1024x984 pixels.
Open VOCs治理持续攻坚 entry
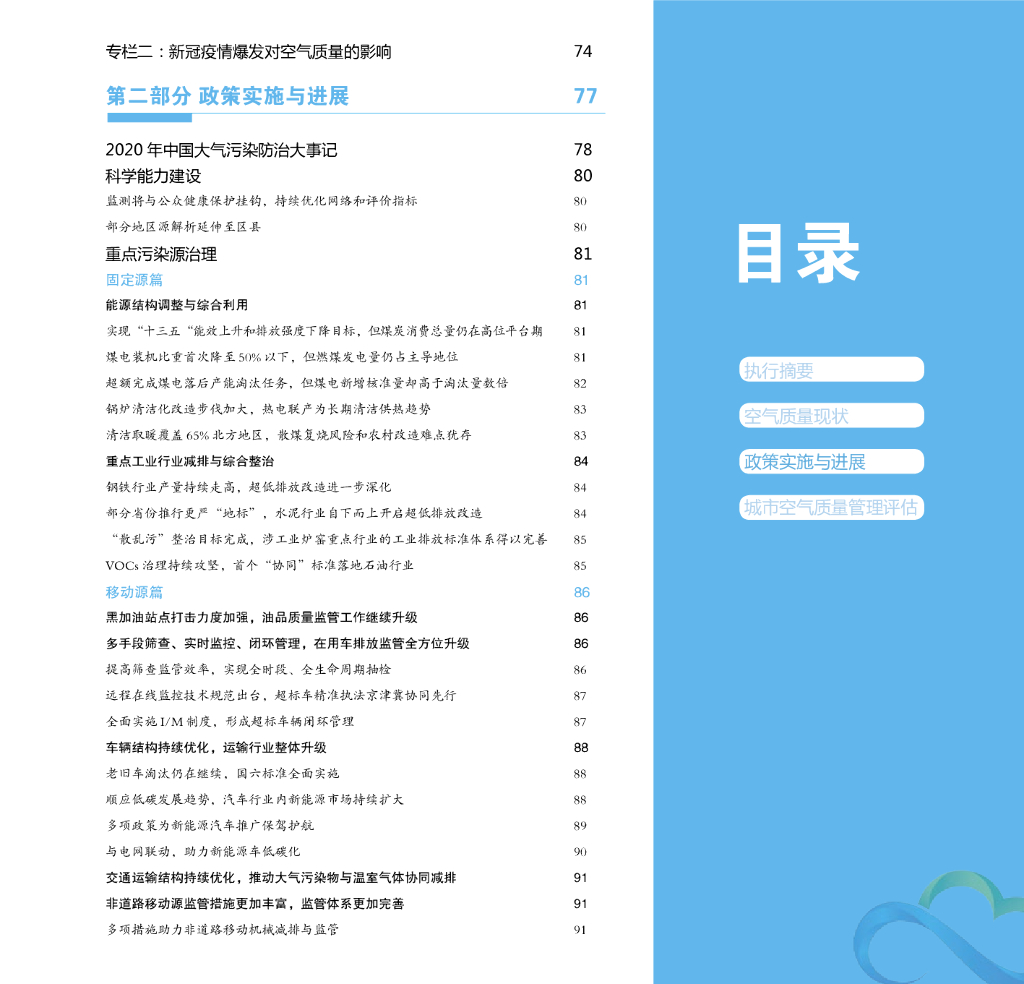pos(259,565)
